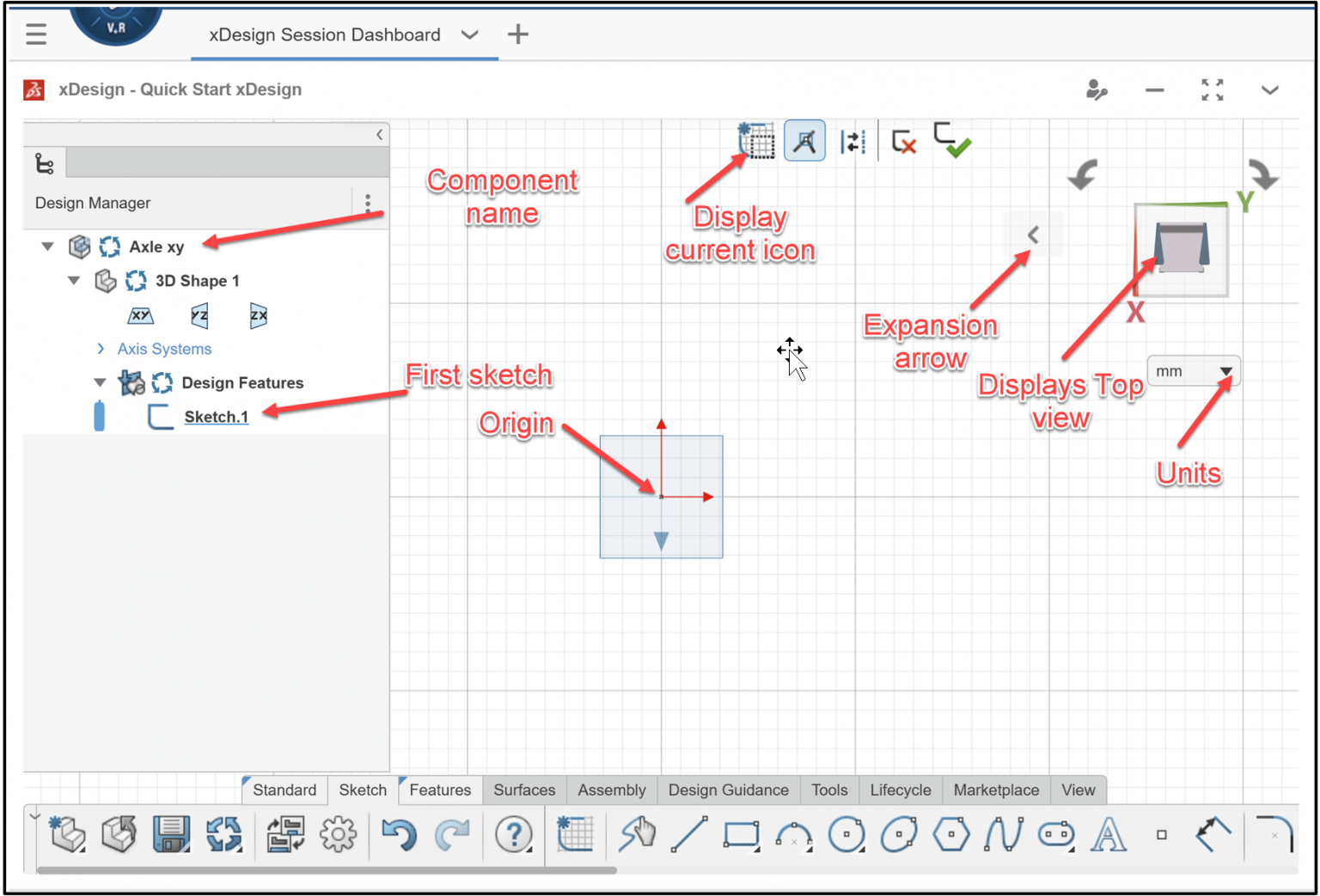Toggle the highlighted normal-to-sketch view icon
Screen dimensions: 1320x896
pyautogui.click(x=804, y=140)
